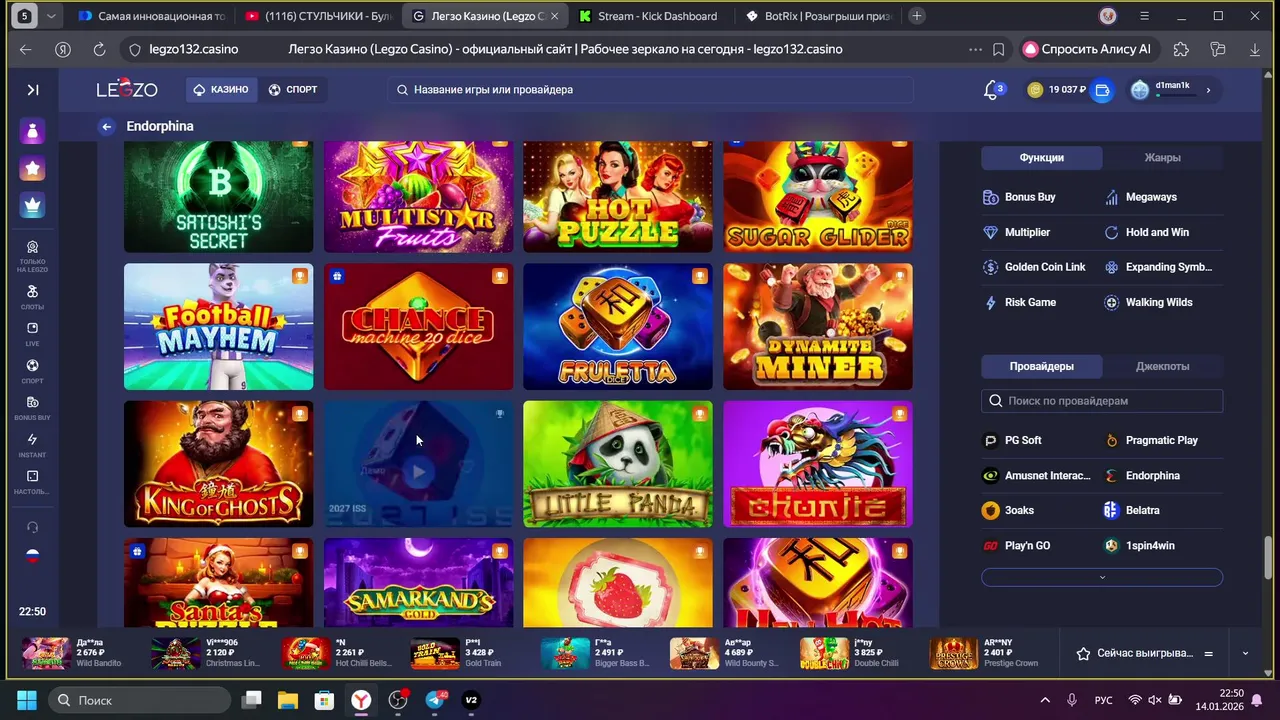Focus the provider search field
Viewport: 1280px width, 720px height.
point(1102,401)
